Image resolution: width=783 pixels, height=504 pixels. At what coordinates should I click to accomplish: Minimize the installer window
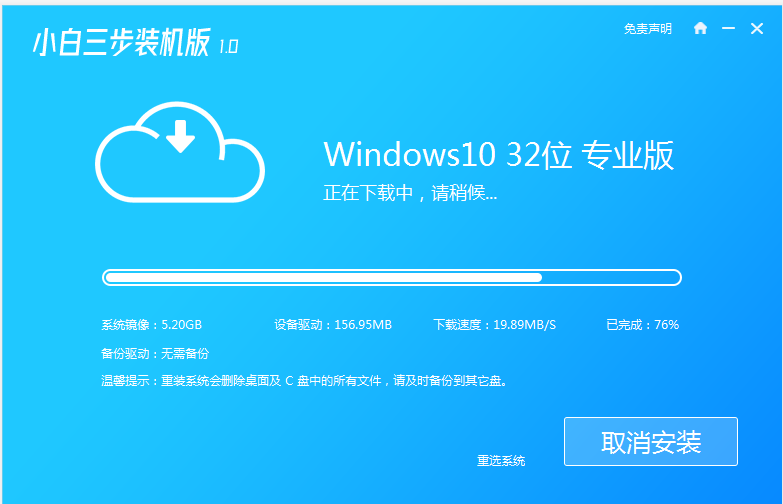tap(728, 28)
